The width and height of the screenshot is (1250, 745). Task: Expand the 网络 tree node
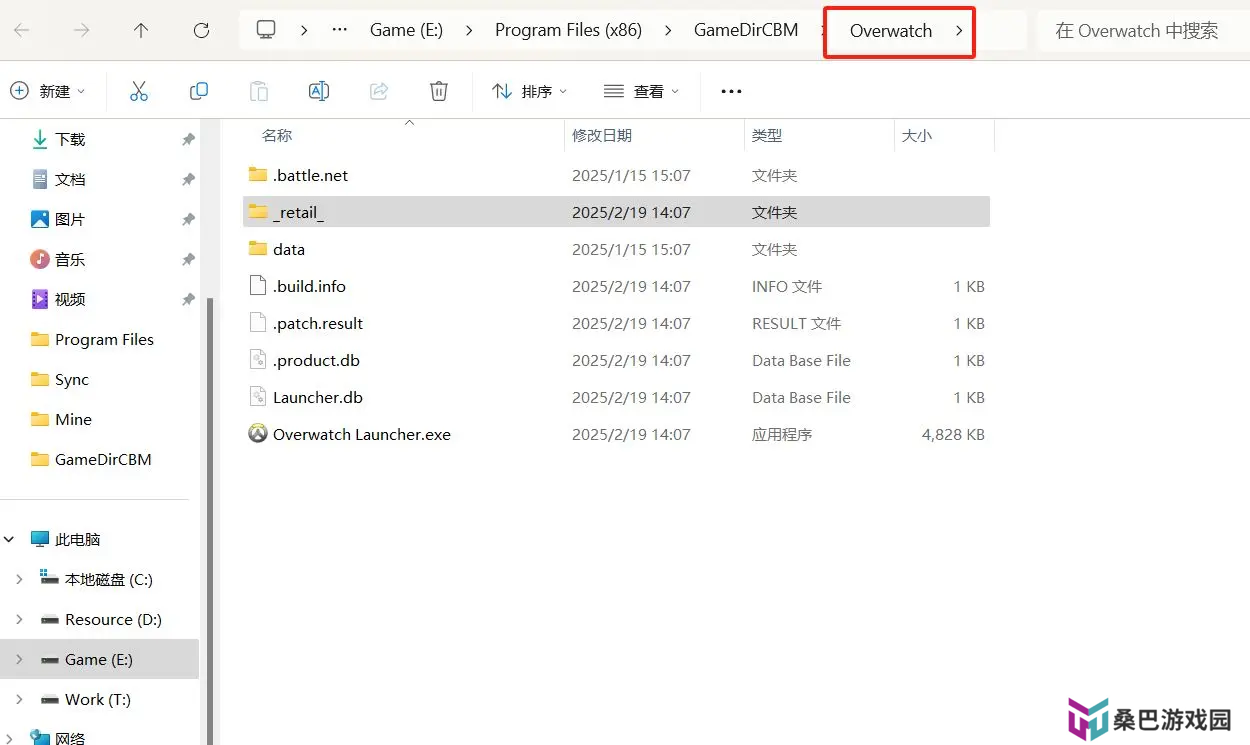[10, 738]
